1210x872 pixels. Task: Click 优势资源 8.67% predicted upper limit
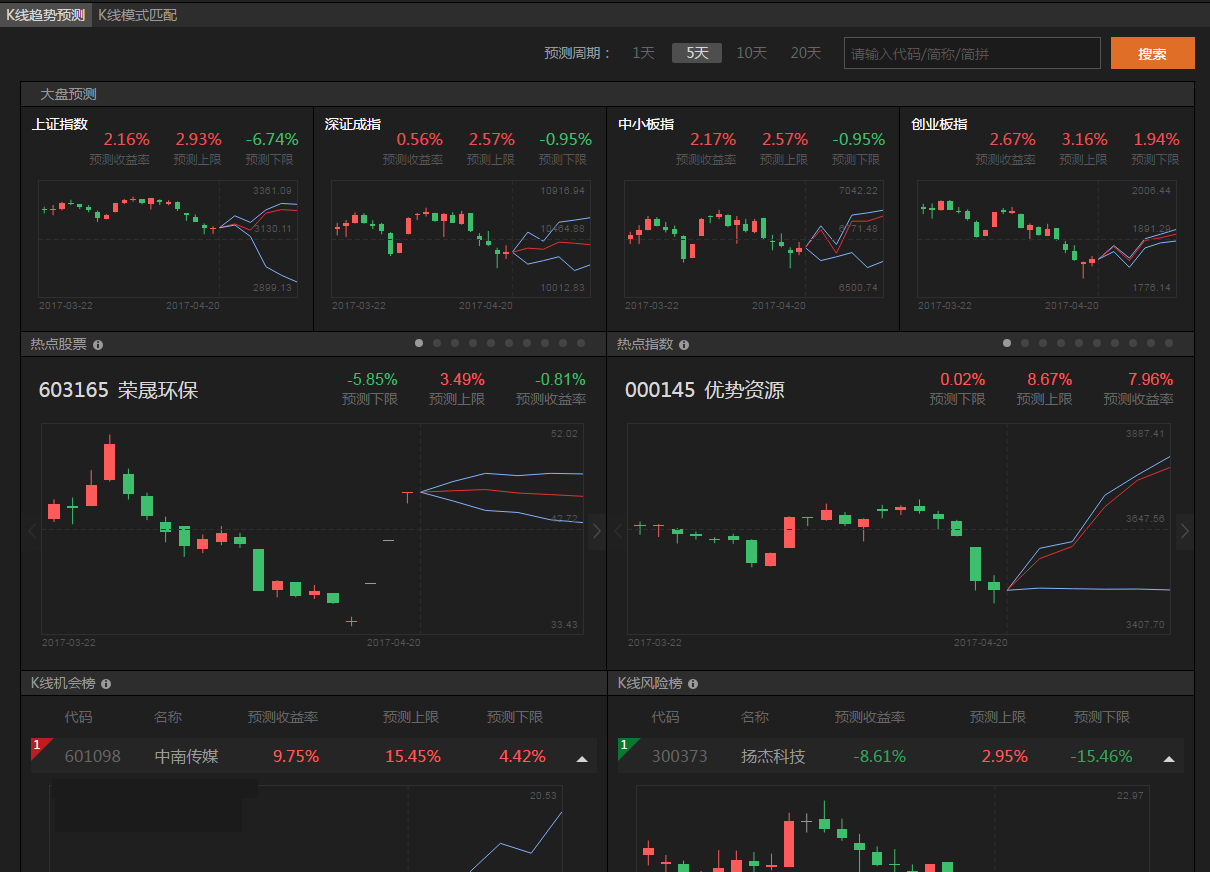coord(1050,379)
